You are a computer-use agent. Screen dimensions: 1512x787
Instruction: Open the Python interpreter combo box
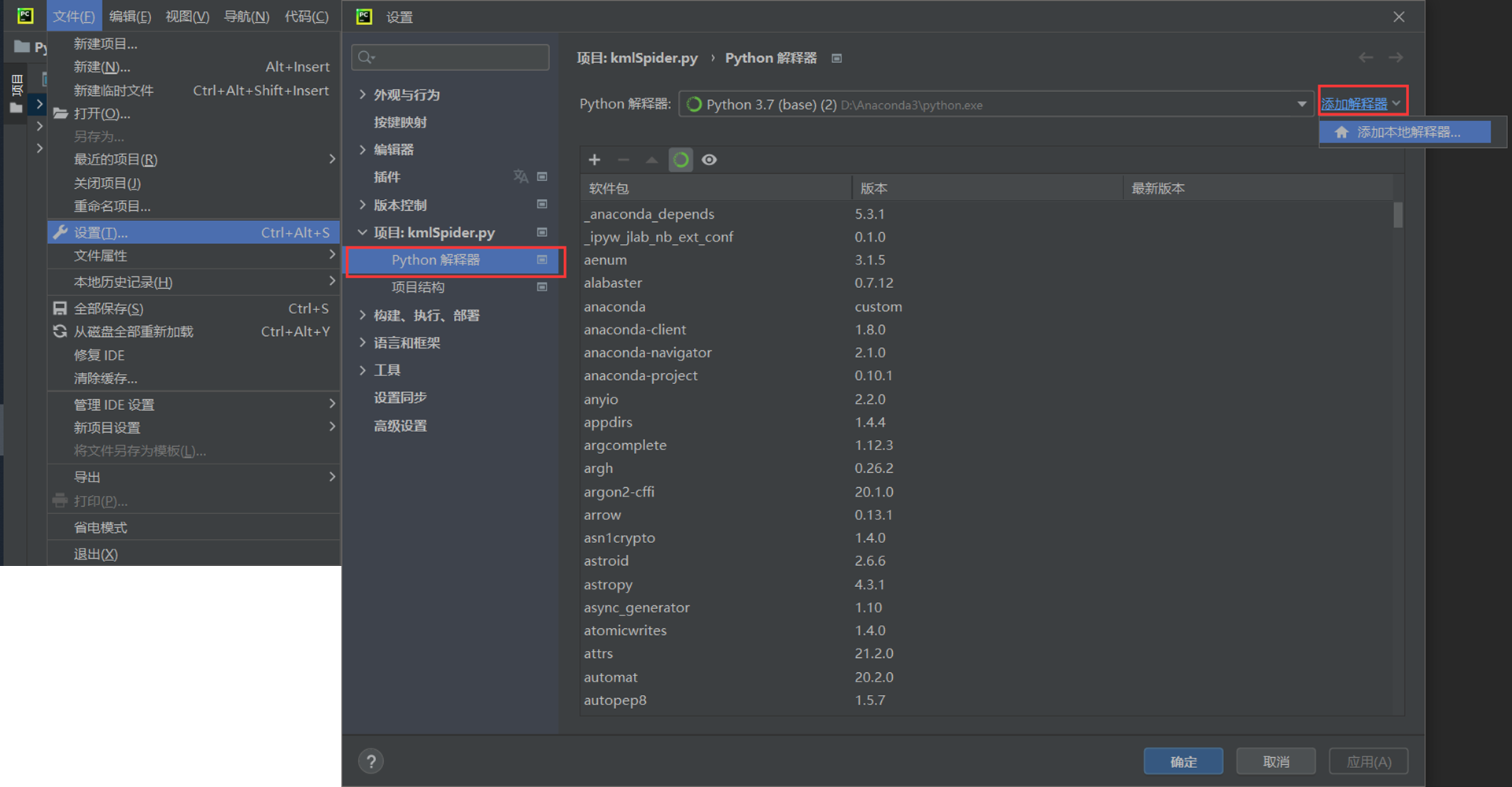tap(996, 104)
